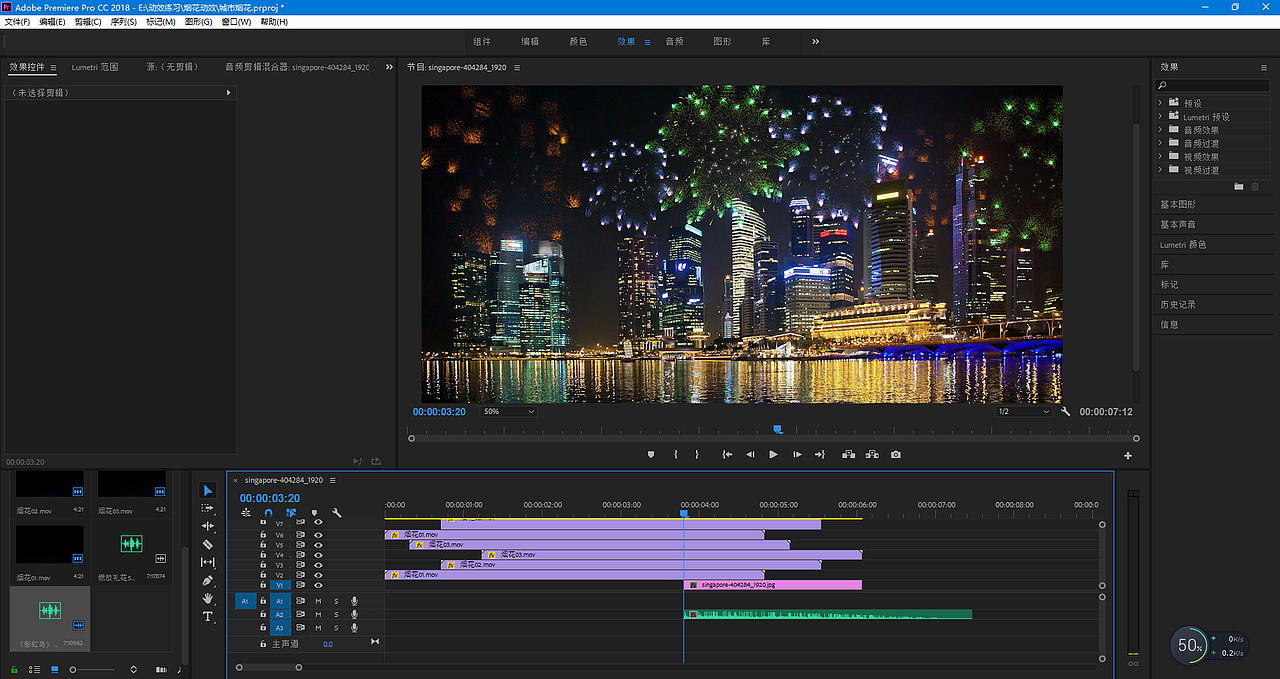Toggle V1 track output eye
Screen dimensions: 1280x679
(x=318, y=585)
